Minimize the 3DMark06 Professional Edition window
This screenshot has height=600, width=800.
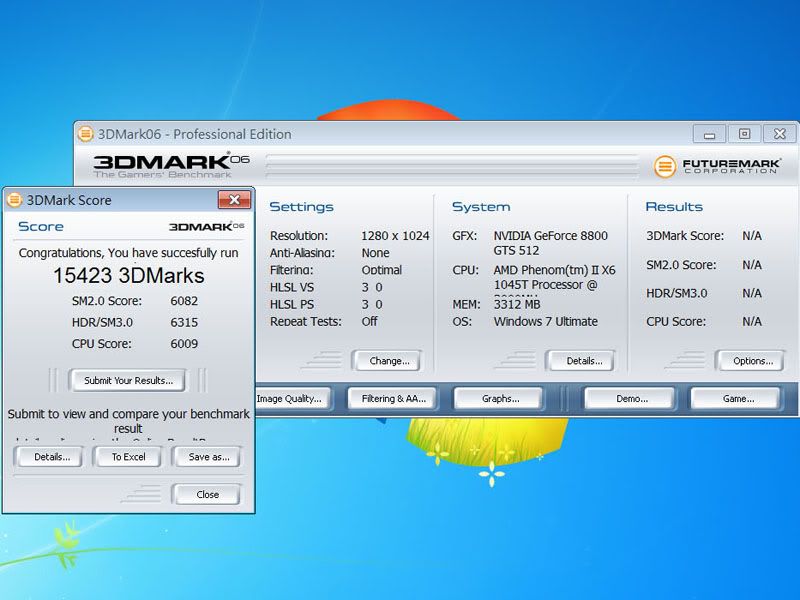pyautogui.click(x=709, y=134)
